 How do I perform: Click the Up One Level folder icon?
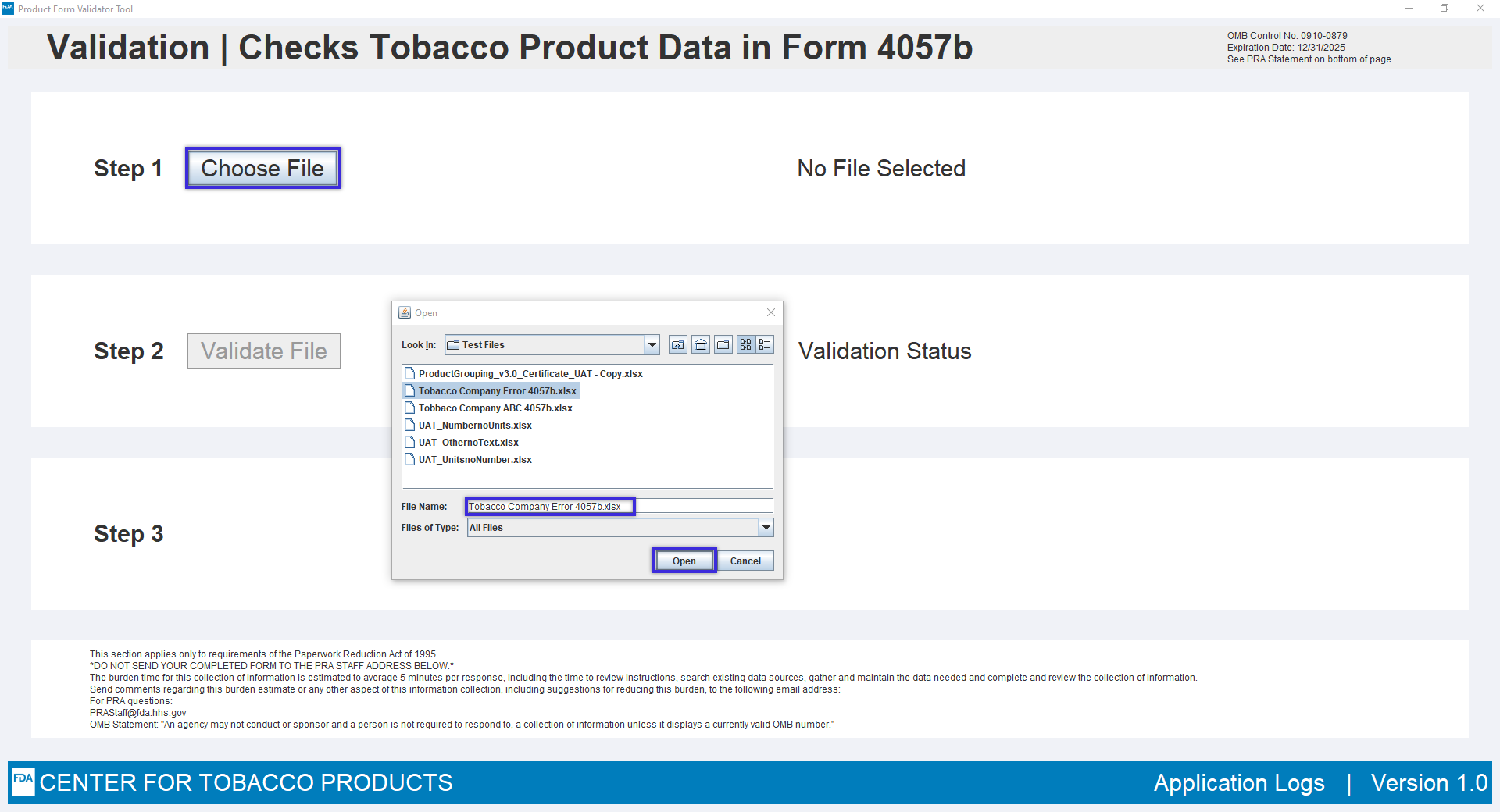coord(677,345)
